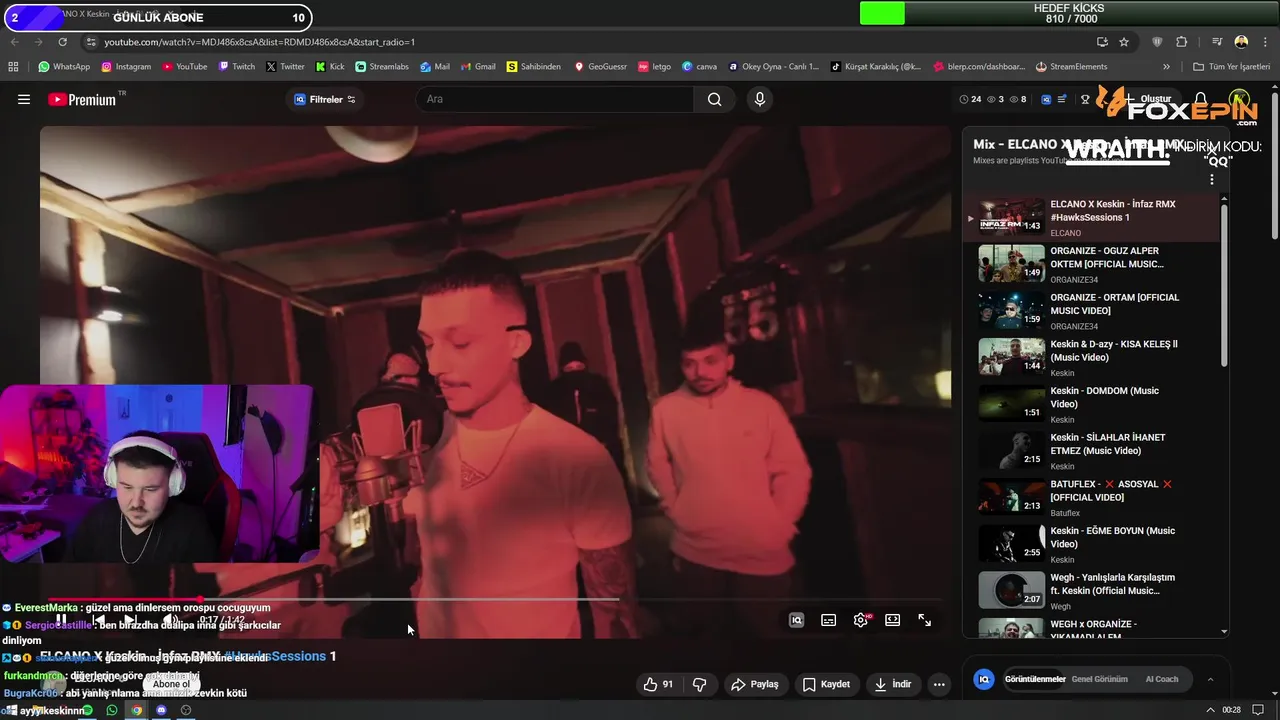Open the Streamlabs bookmark
Image resolution: width=1280 pixels, height=720 pixels.
pos(382,67)
